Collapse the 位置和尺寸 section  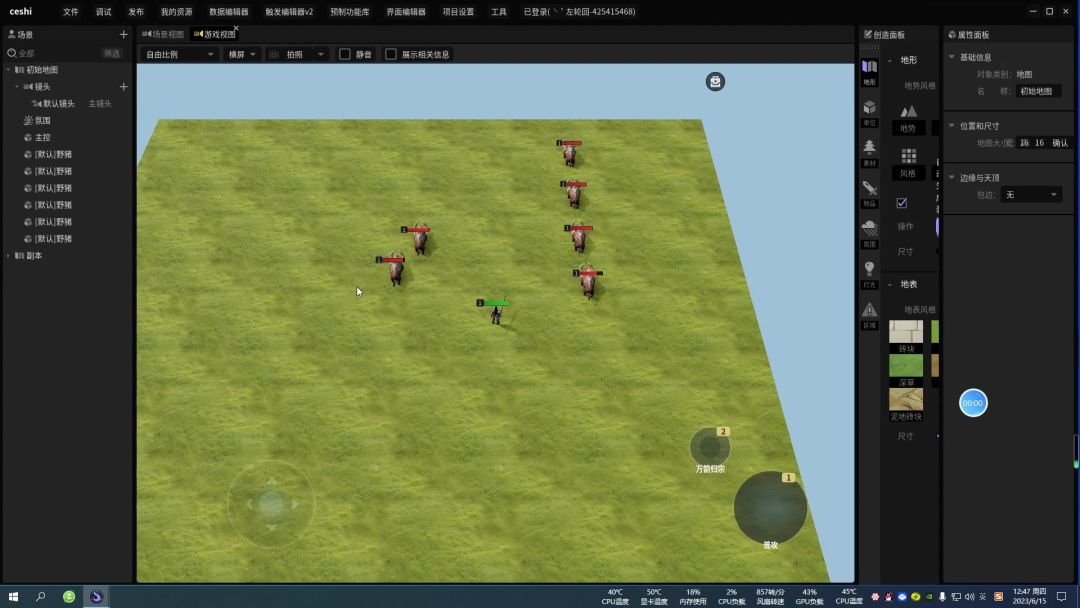click(x=952, y=126)
